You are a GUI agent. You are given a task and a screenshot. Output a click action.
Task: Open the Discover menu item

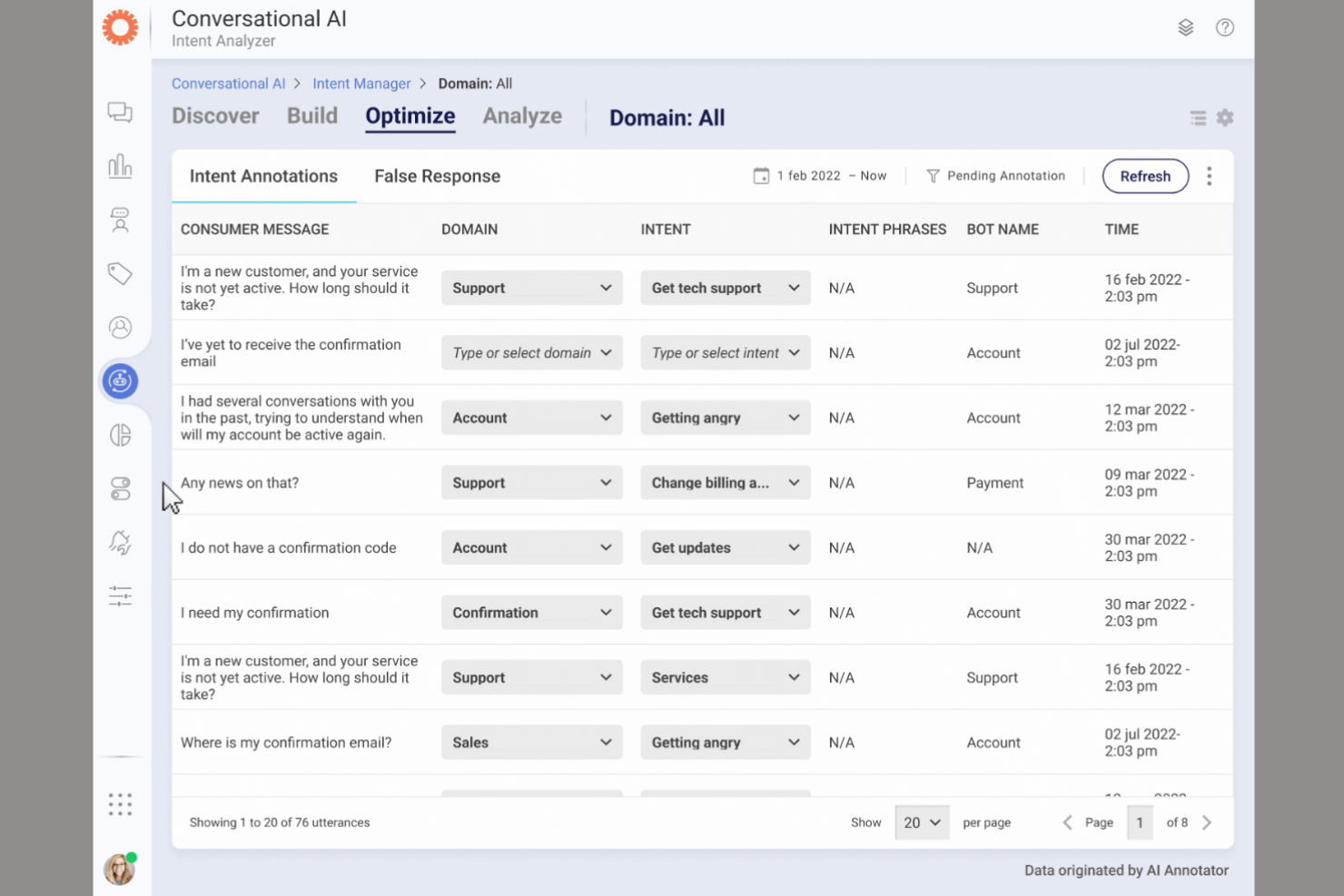tap(215, 115)
